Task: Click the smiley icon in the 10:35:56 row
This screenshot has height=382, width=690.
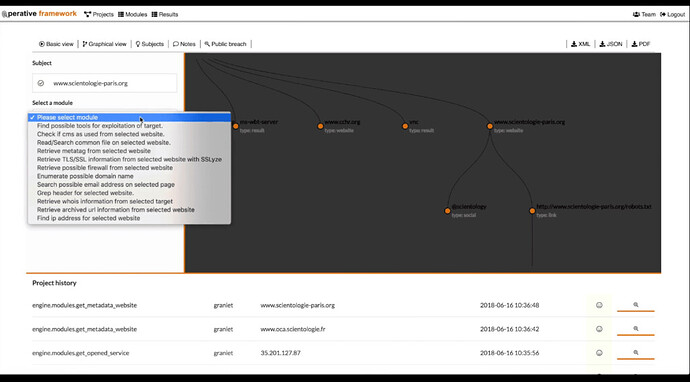Action: (599, 353)
